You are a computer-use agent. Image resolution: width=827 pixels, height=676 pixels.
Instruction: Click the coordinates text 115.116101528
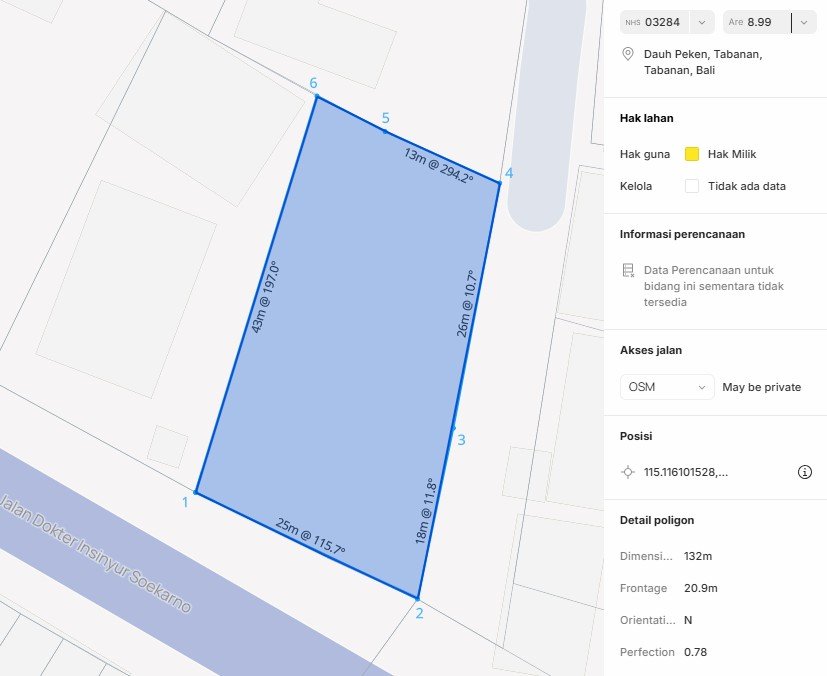(685, 472)
